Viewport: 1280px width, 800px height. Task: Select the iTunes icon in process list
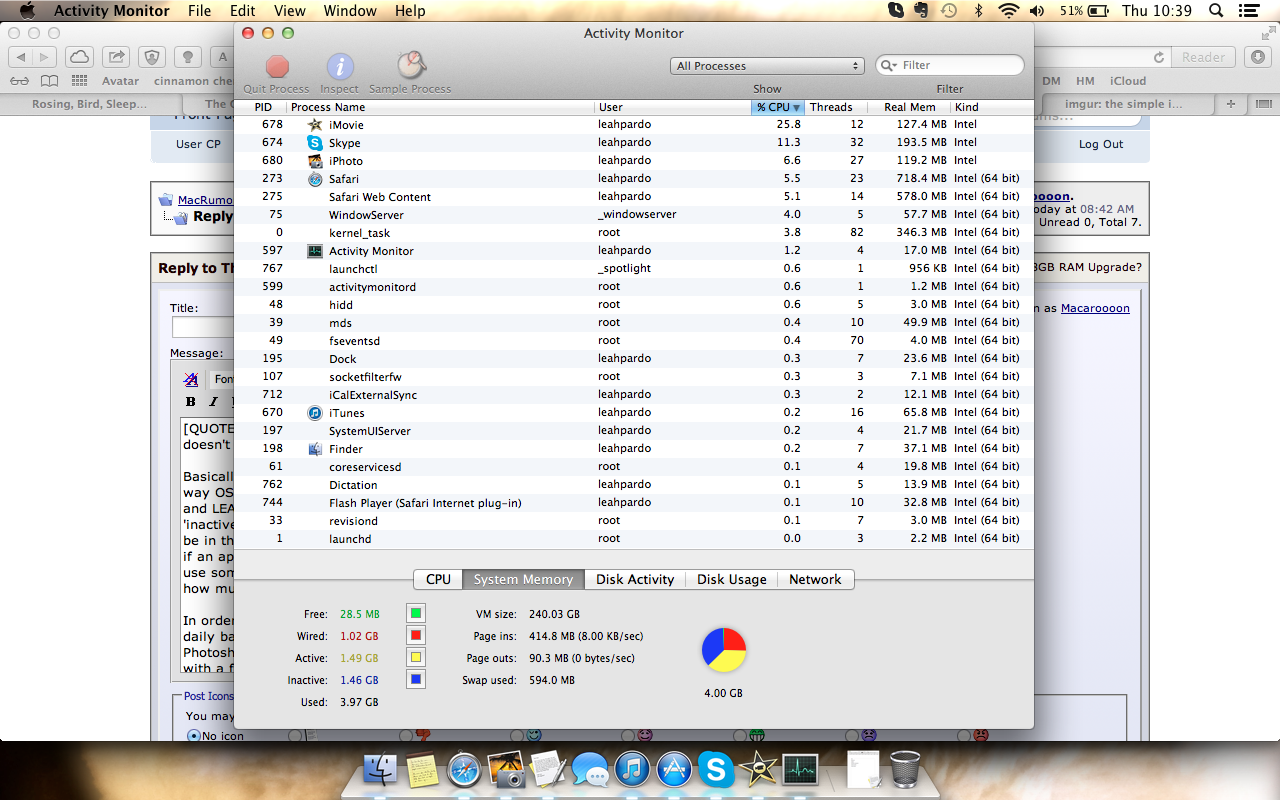pyautogui.click(x=315, y=412)
